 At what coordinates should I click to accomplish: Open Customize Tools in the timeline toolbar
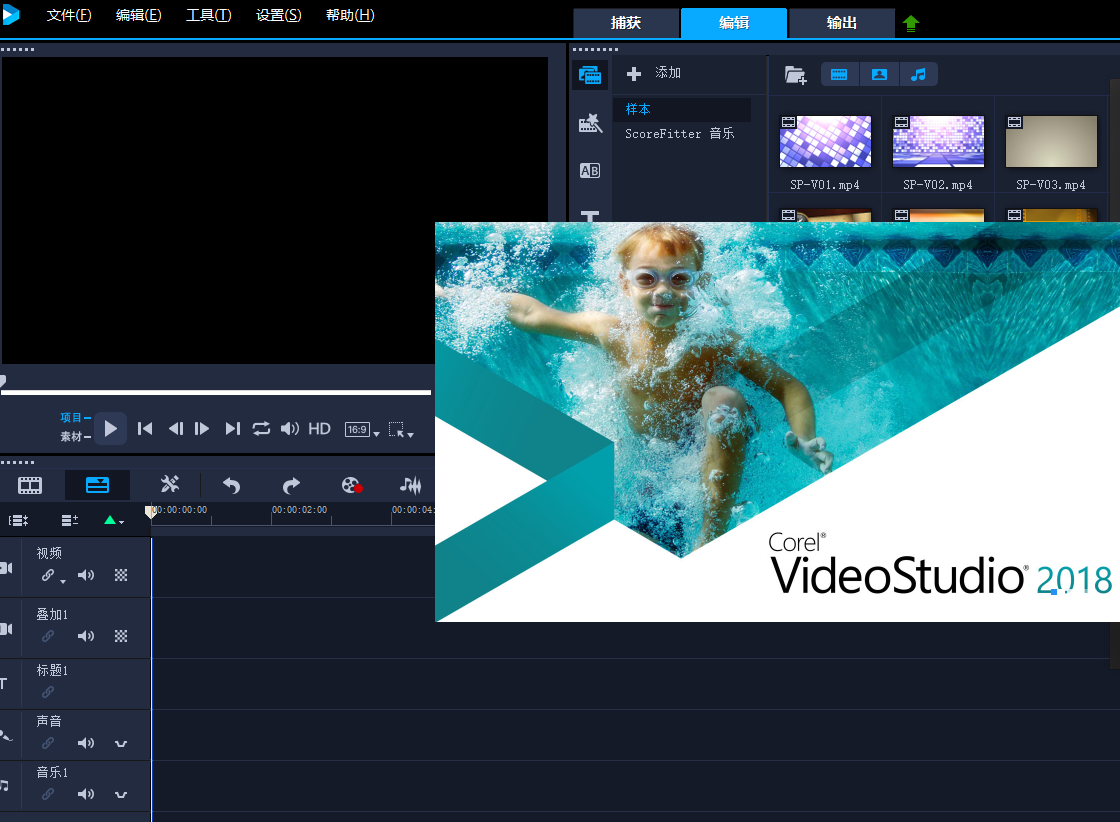pyautogui.click(x=170, y=485)
